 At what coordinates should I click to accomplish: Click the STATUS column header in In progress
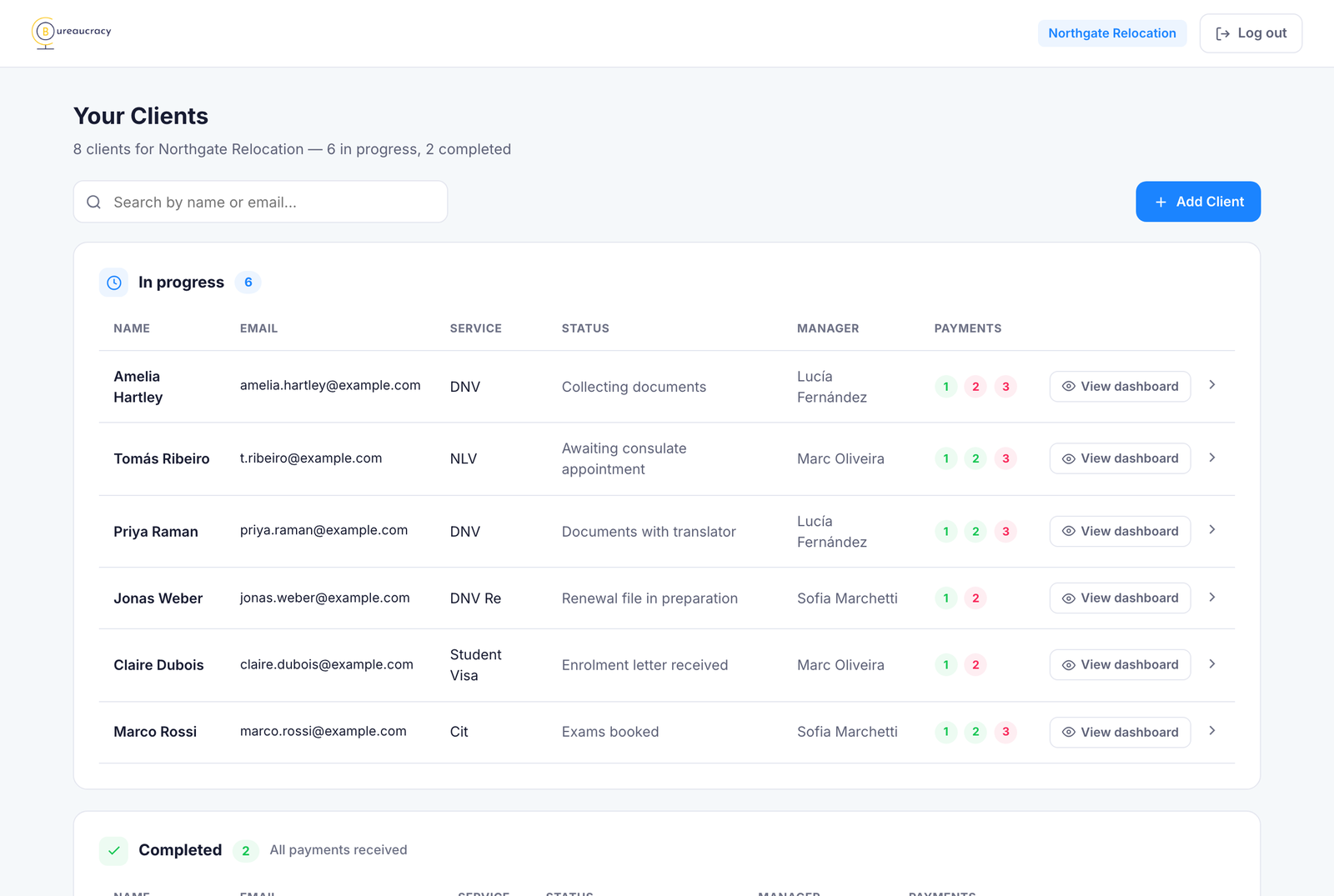point(585,328)
